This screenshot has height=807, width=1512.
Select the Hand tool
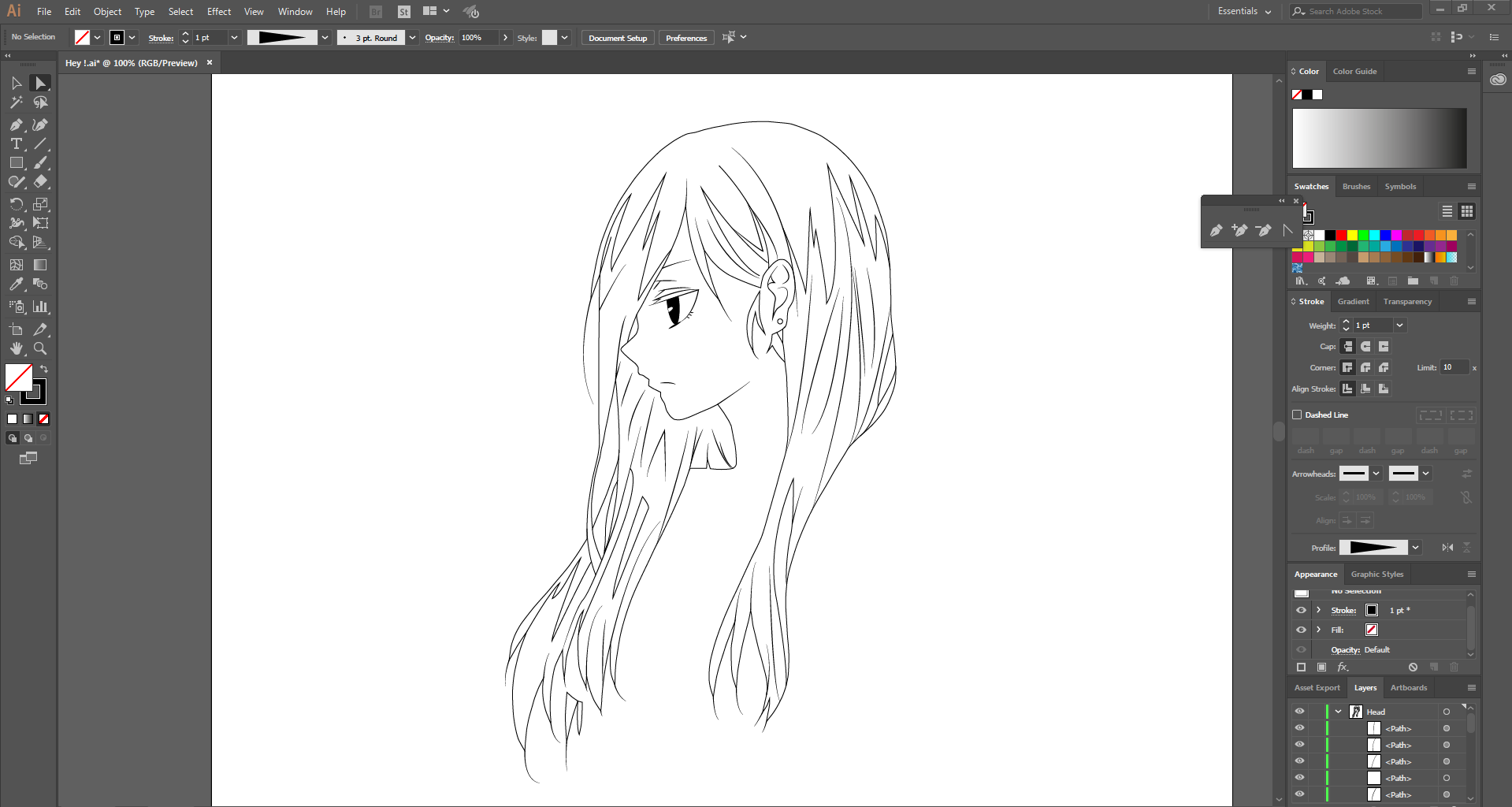coord(16,348)
